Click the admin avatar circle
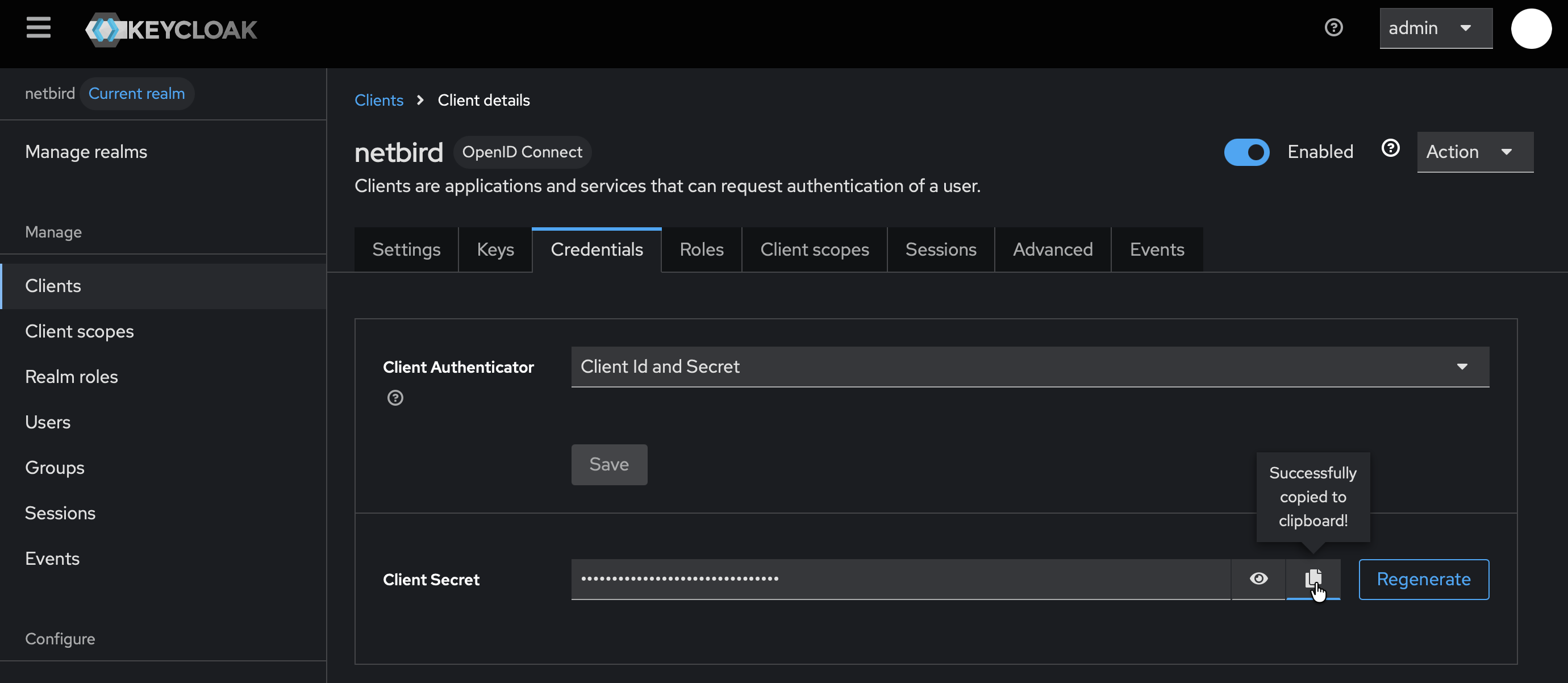This screenshot has width=1568, height=683. pos(1532,28)
